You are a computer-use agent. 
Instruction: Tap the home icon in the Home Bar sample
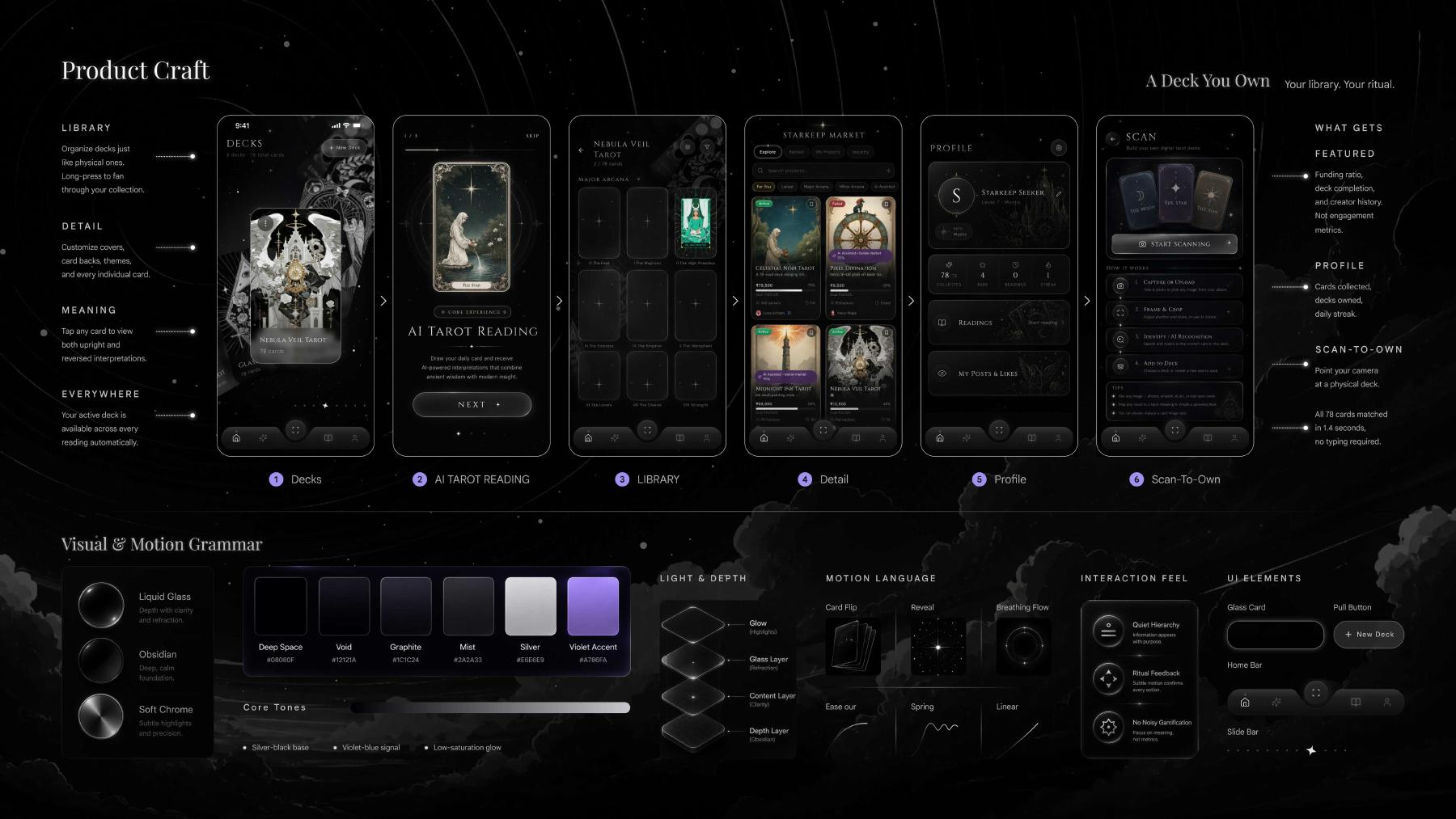(x=1245, y=703)
